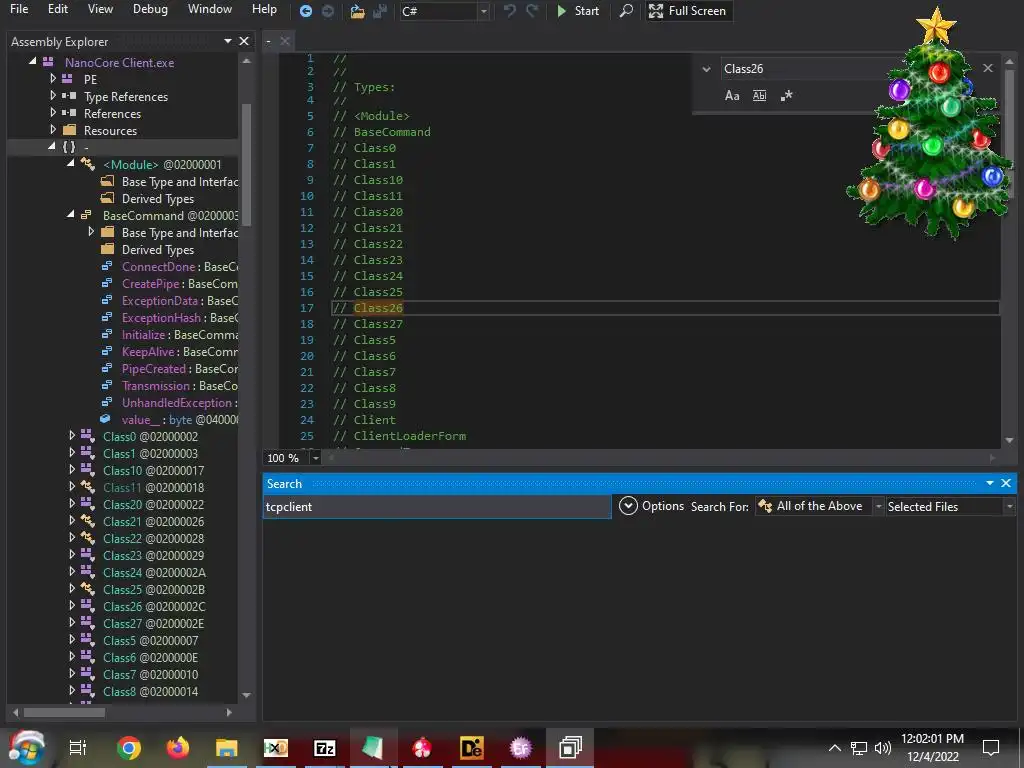The width and height of the screenshot is (1024, 768).
Task: Click the Start debugging button label
Action: point(586,11)
